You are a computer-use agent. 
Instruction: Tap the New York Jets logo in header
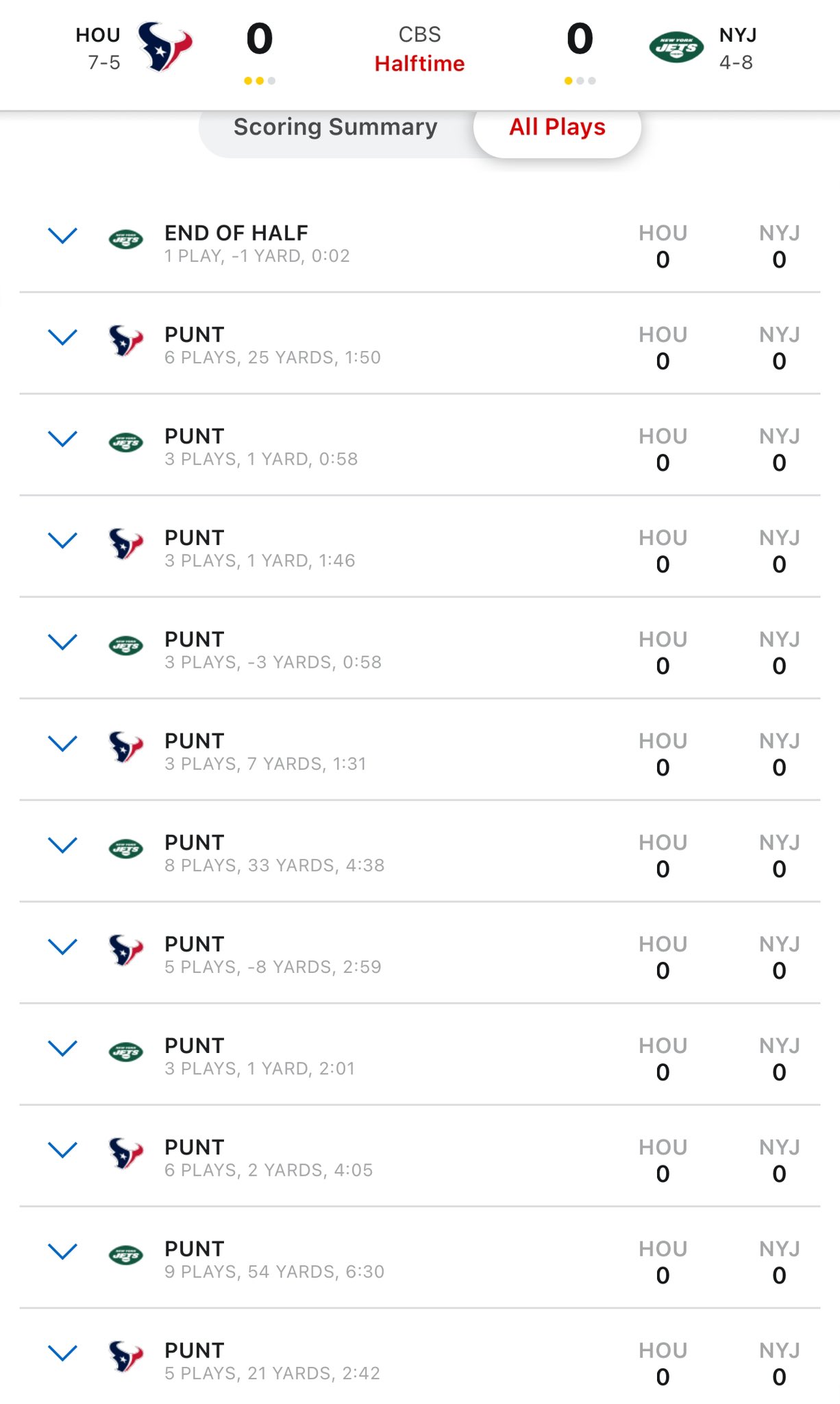pos(676,47)
